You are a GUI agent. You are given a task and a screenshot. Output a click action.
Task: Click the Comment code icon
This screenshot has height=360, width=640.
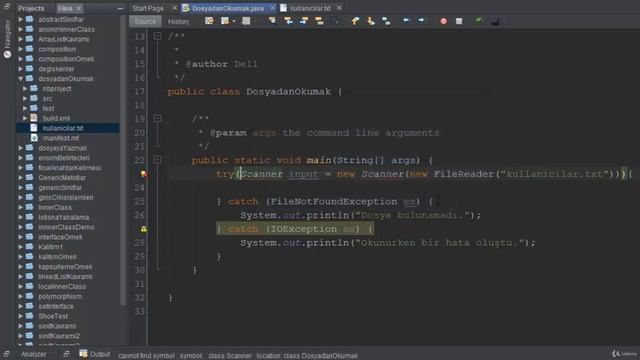(478, 20)
